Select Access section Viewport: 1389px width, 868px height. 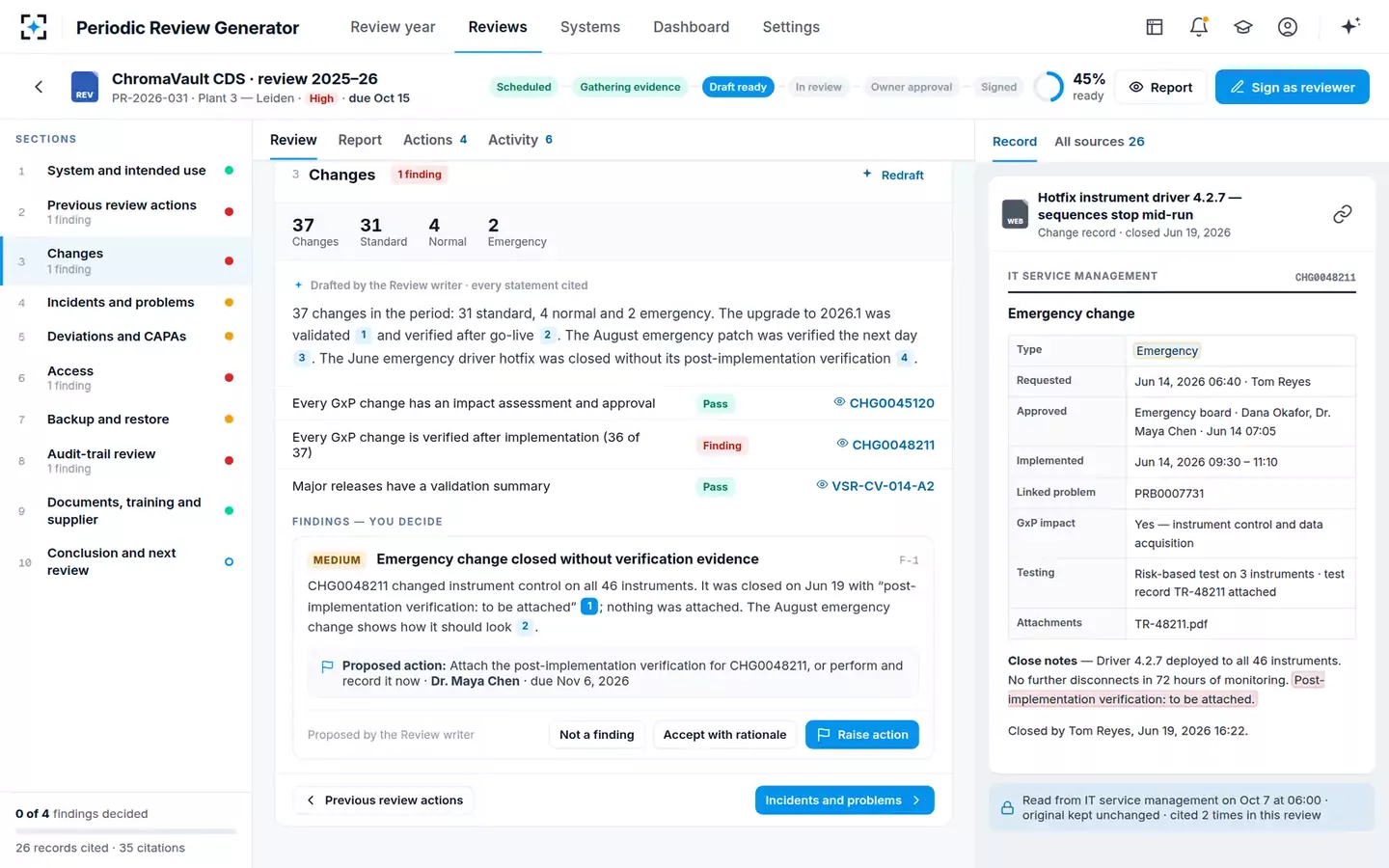[x=125, y=378]
